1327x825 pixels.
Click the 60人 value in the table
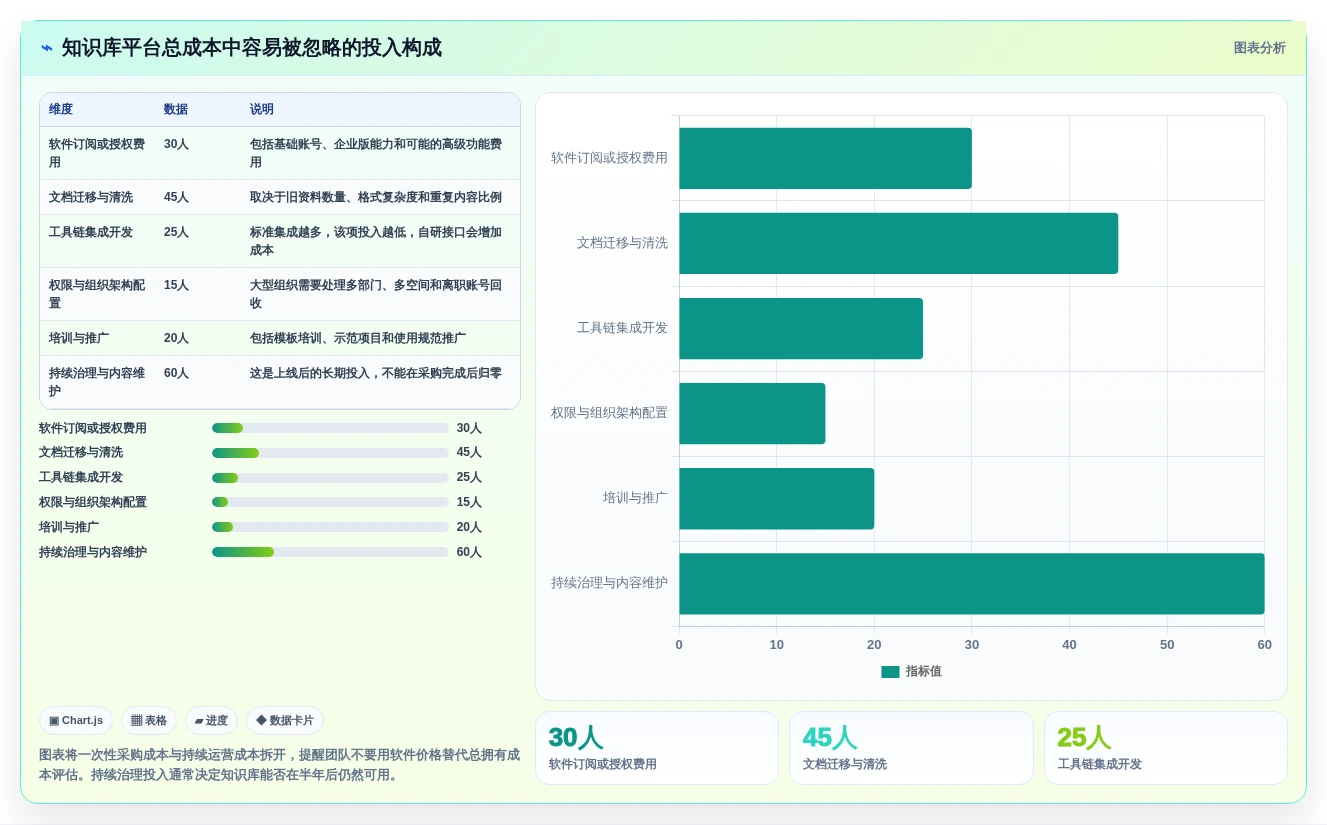(176, 373)
